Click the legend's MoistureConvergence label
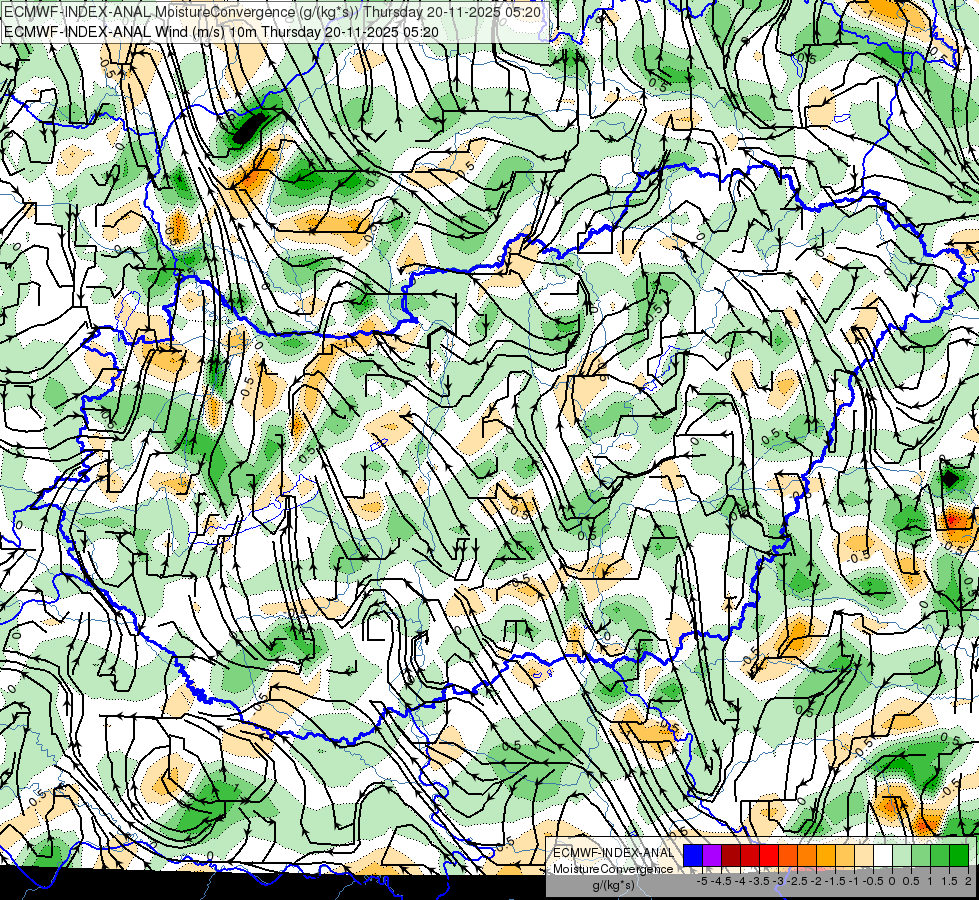The height and width of the screenshot is (900, 979). [x=613, y=869]
